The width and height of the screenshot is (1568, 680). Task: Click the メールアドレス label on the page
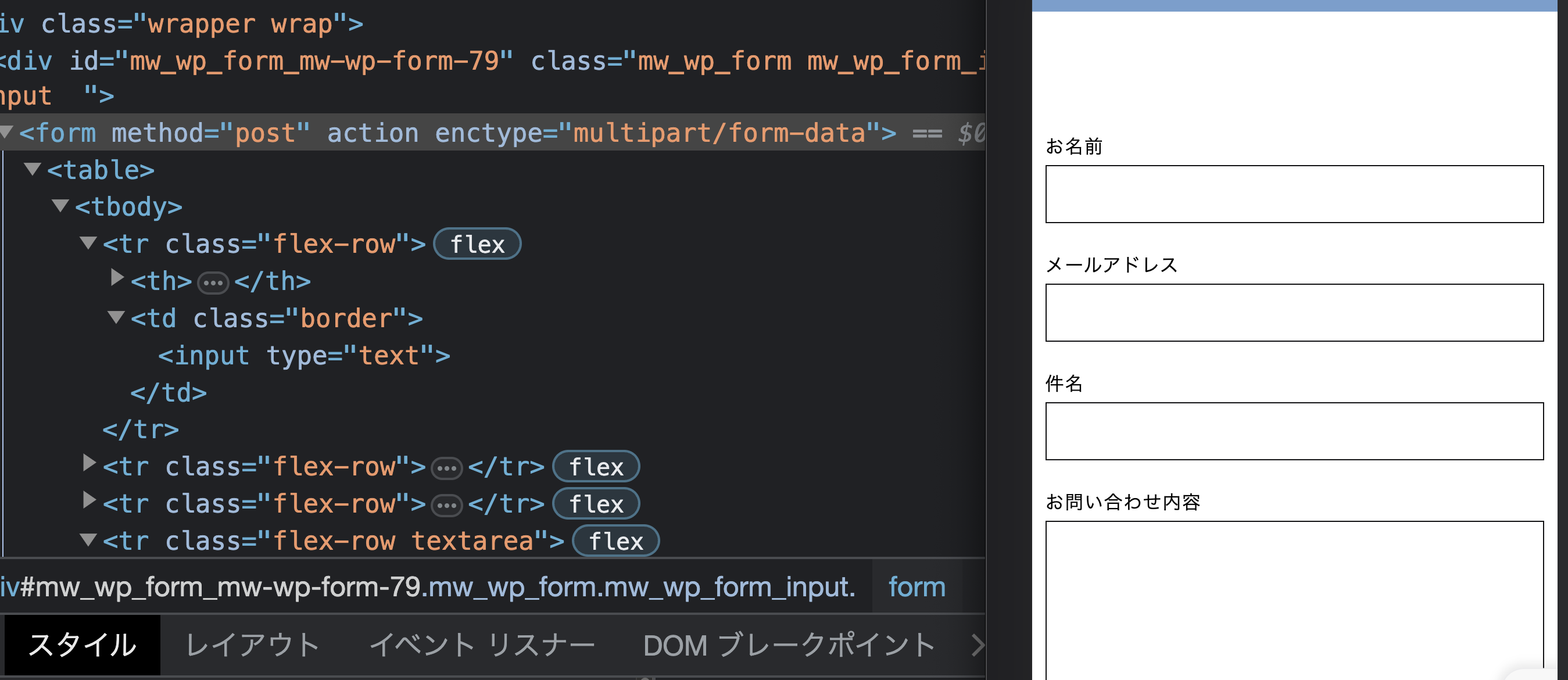tap(1111, 266)
